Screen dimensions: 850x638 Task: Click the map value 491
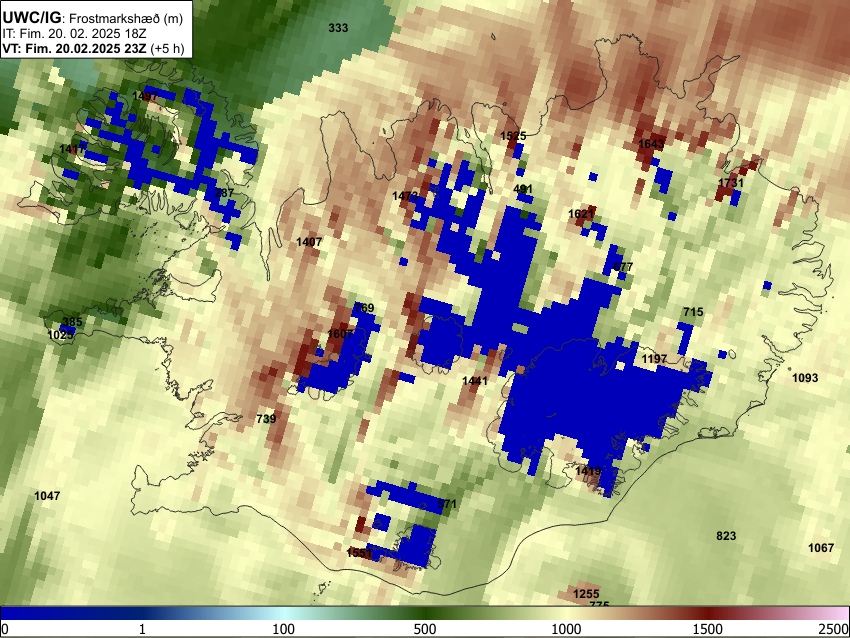(x=523, y=189)
